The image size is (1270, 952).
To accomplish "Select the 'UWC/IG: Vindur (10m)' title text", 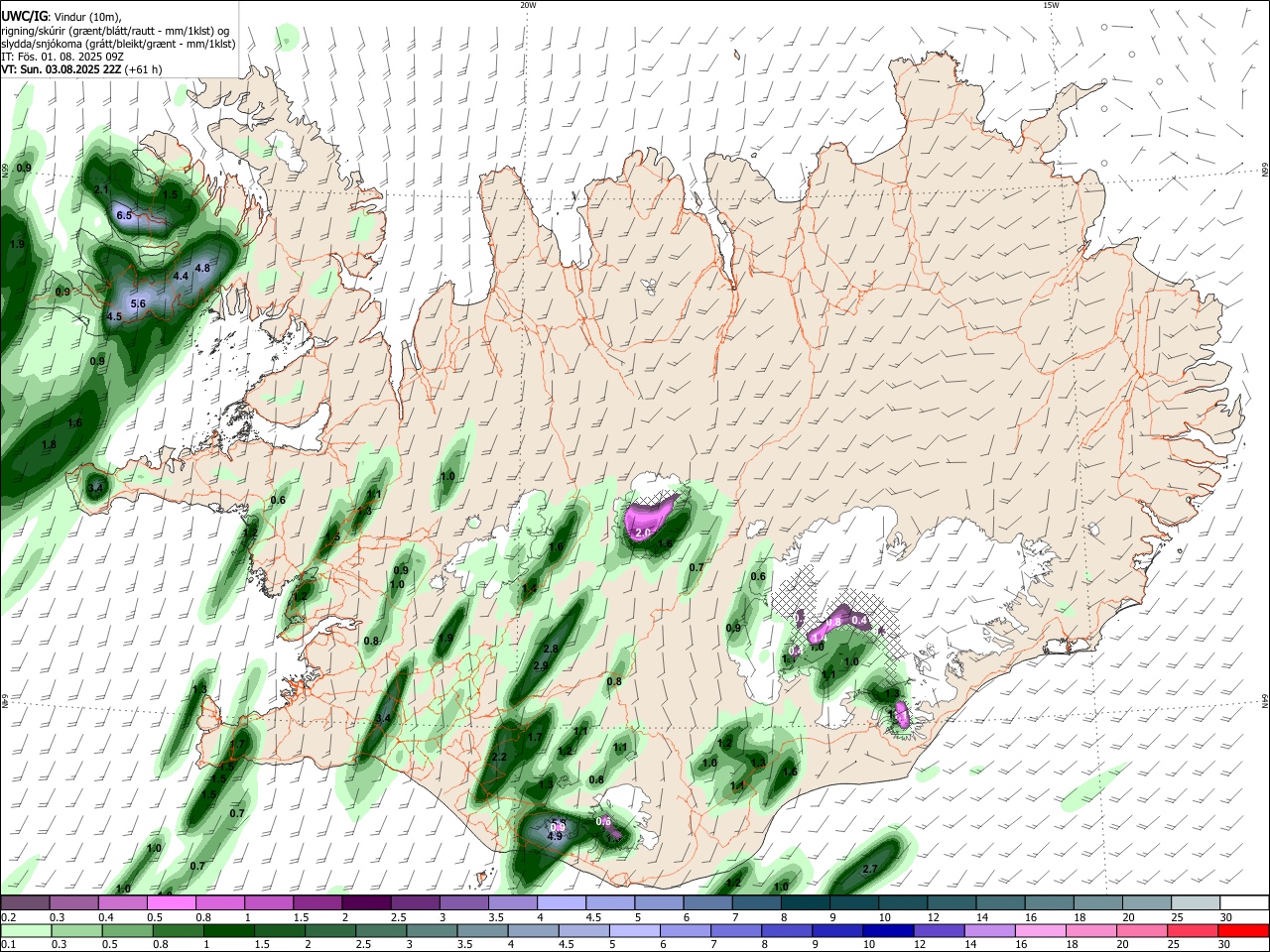I will [62, 16].
